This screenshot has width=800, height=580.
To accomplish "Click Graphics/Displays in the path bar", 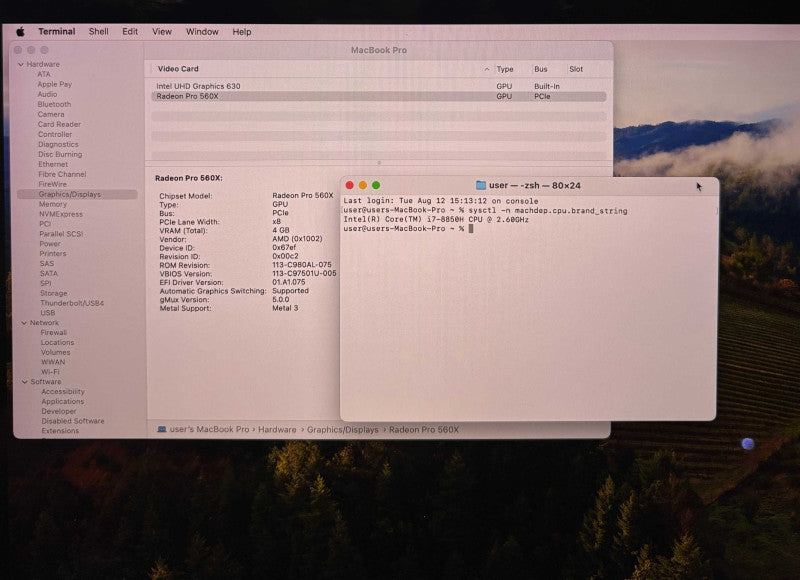I will (x=343, y=430).
